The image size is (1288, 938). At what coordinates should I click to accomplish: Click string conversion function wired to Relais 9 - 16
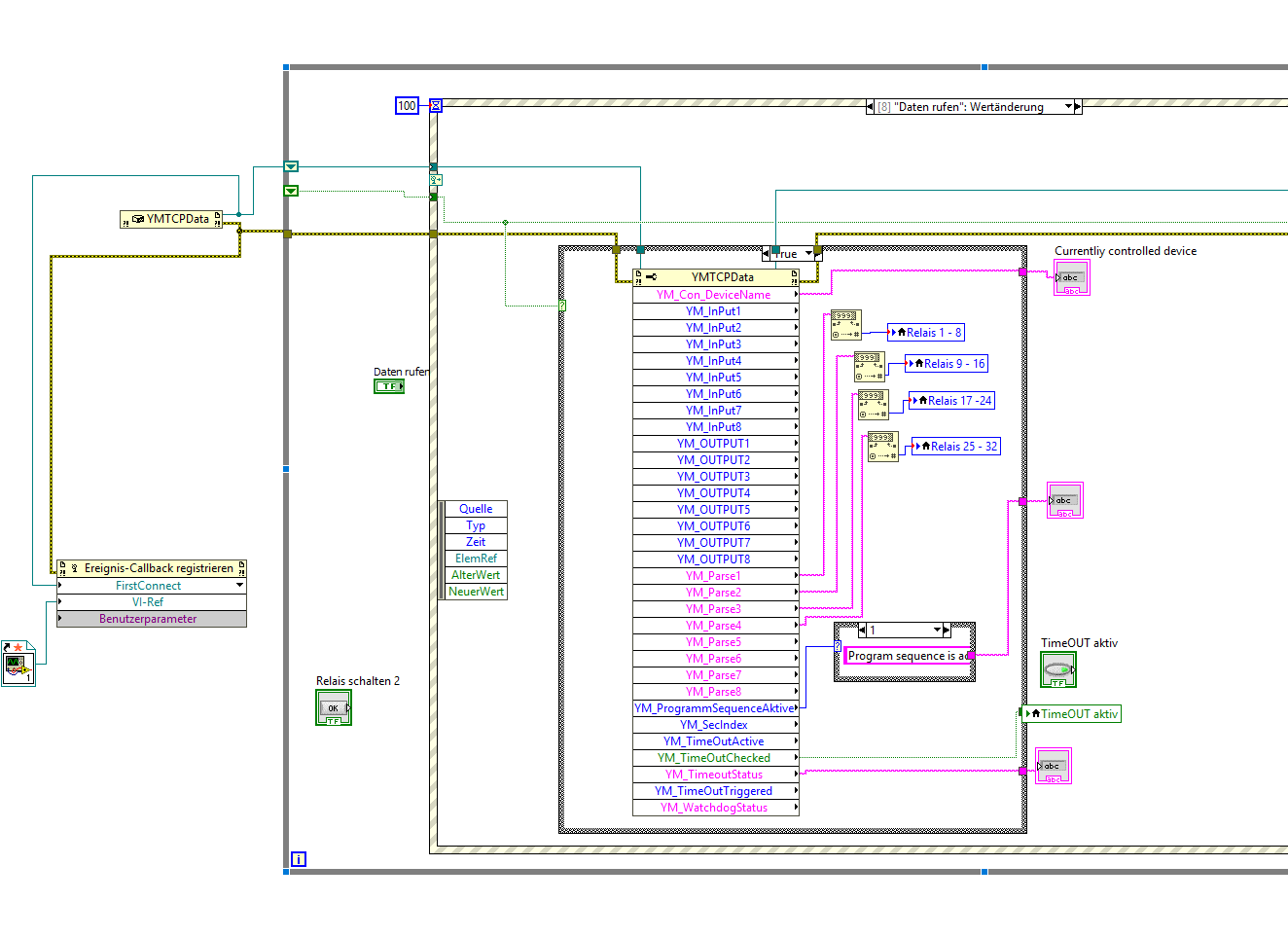[x=870, y=367]
